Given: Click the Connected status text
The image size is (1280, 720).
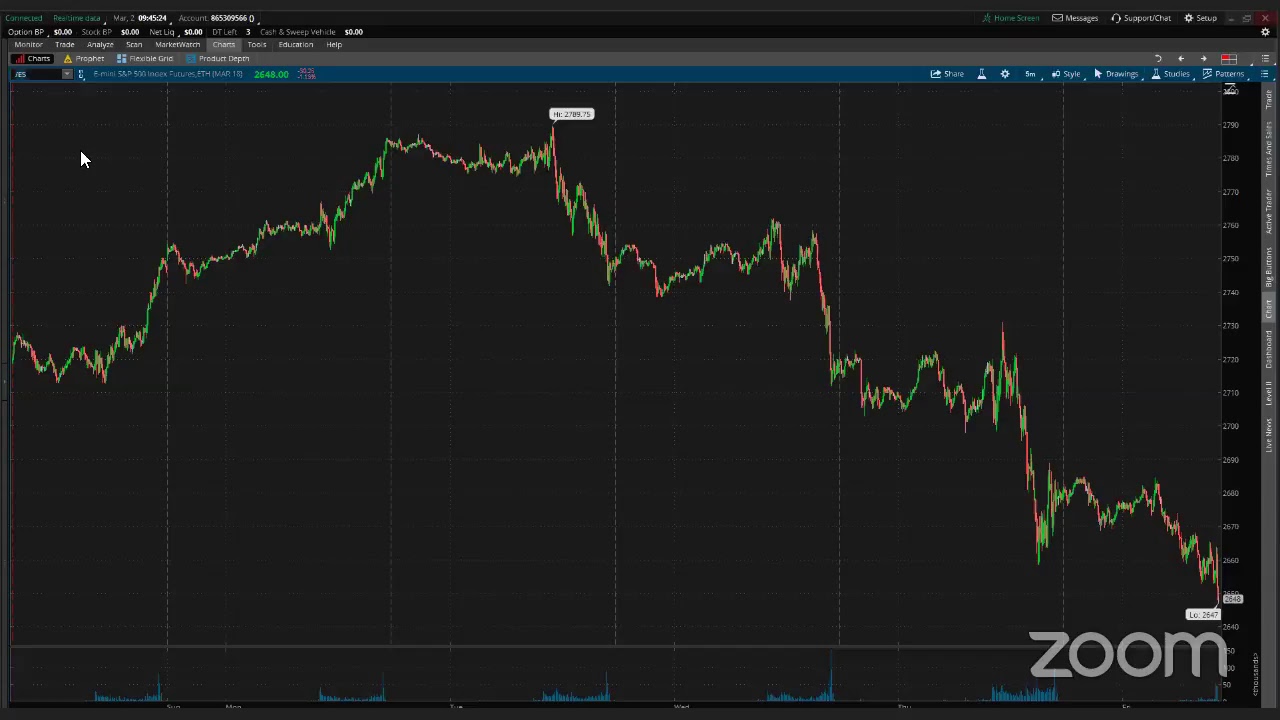Looking at the screenshot, I should coord(24,18).
